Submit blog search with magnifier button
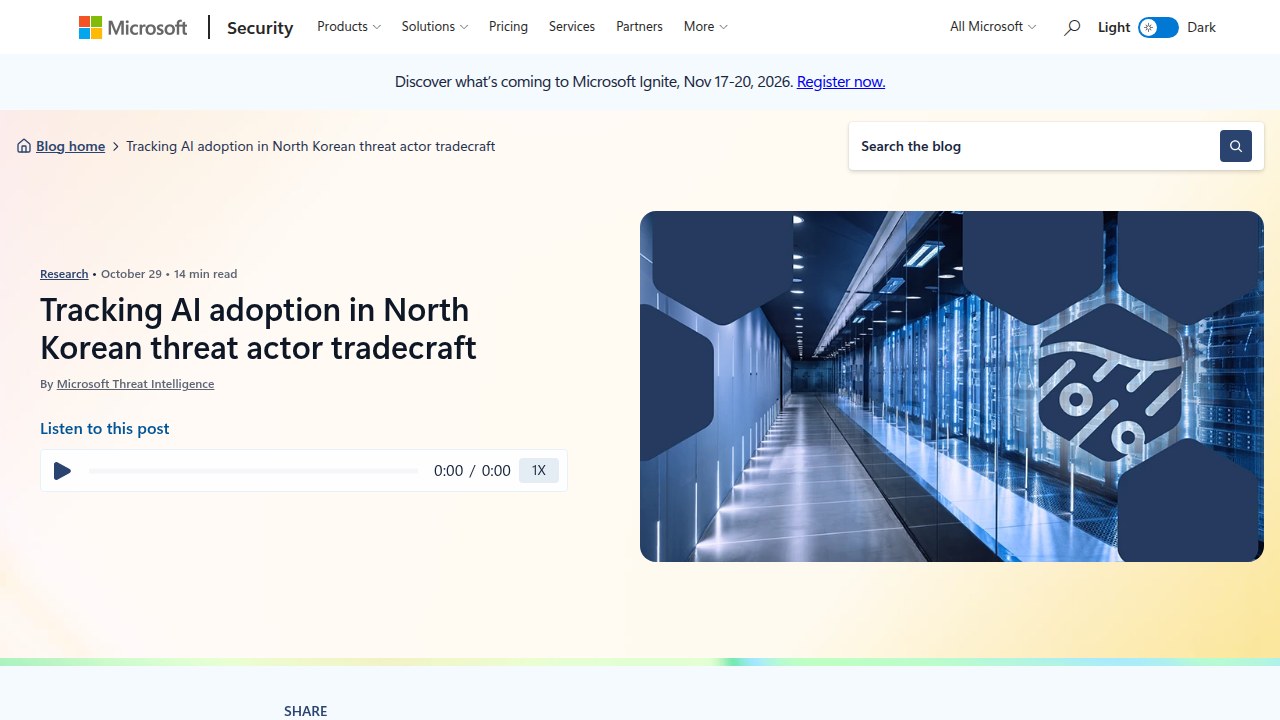 (x=1236, y=146)
